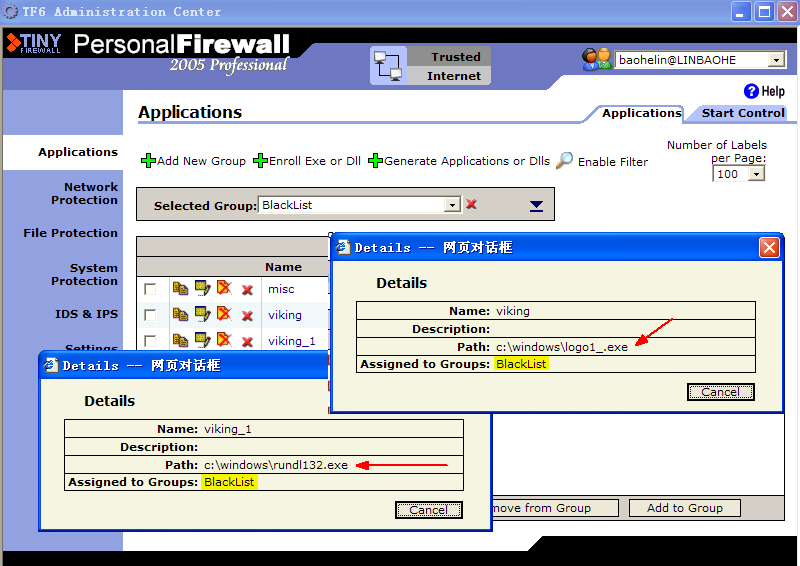Image resolution: width=800 pixels, height=566 pixels.
Task: Click the edit icon in the viking row
Action: (x=203, y=314)
